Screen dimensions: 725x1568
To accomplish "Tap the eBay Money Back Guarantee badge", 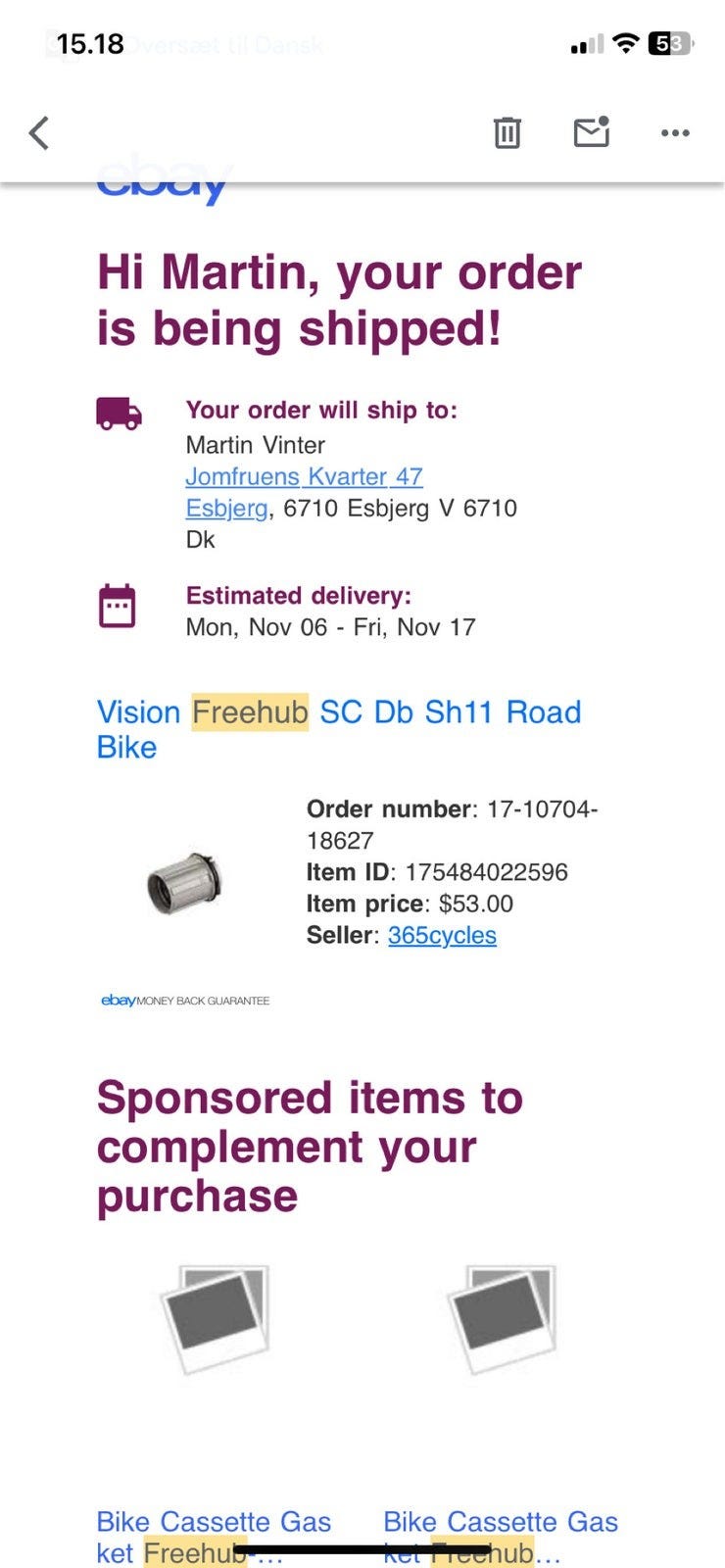I will (x=185, y=1001).
